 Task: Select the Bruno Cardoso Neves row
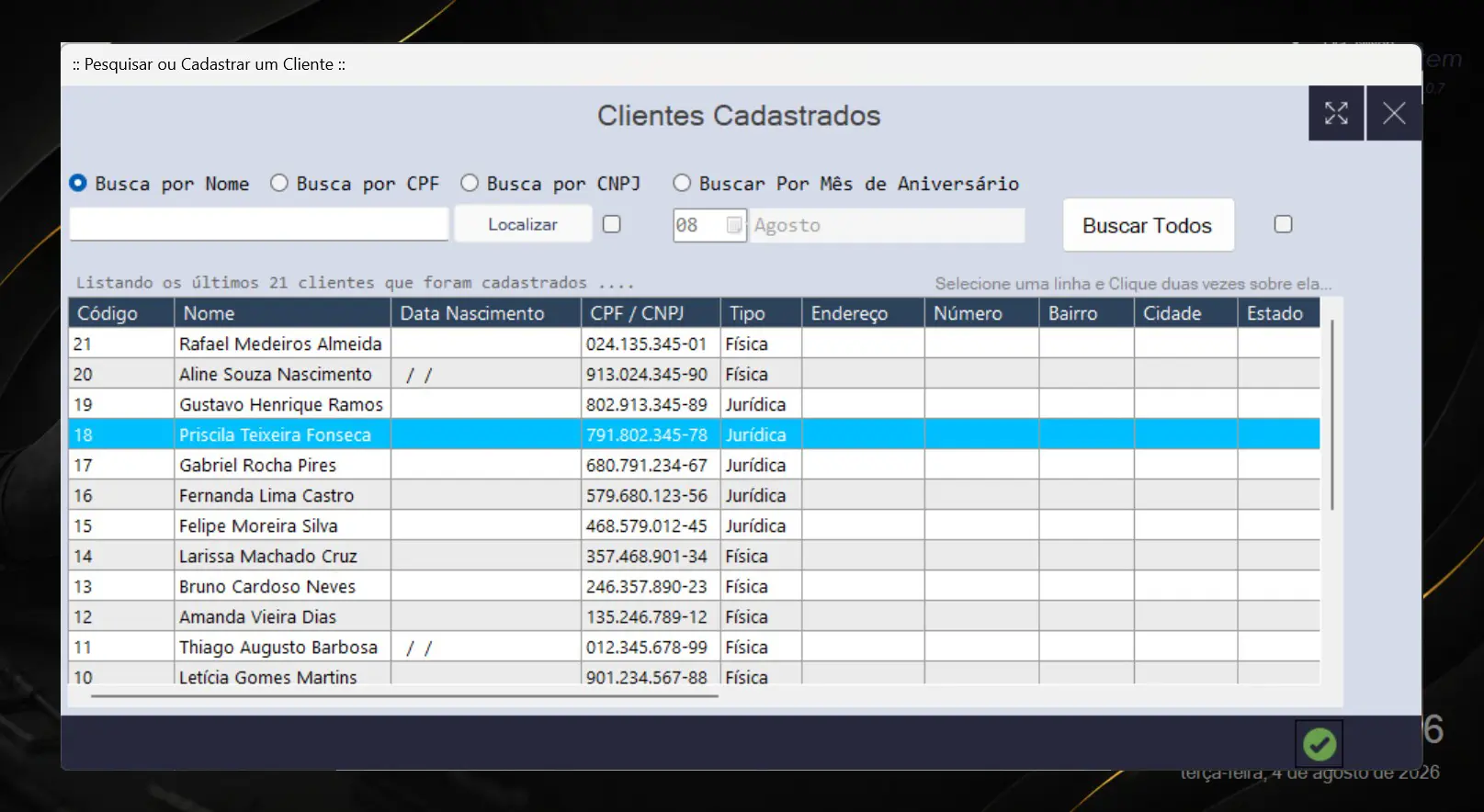pos(694,586)
